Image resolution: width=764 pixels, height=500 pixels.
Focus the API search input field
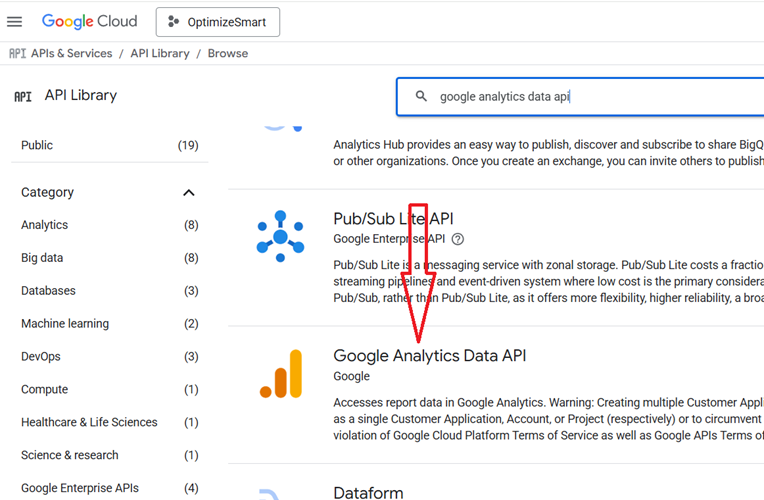point(580,96)
